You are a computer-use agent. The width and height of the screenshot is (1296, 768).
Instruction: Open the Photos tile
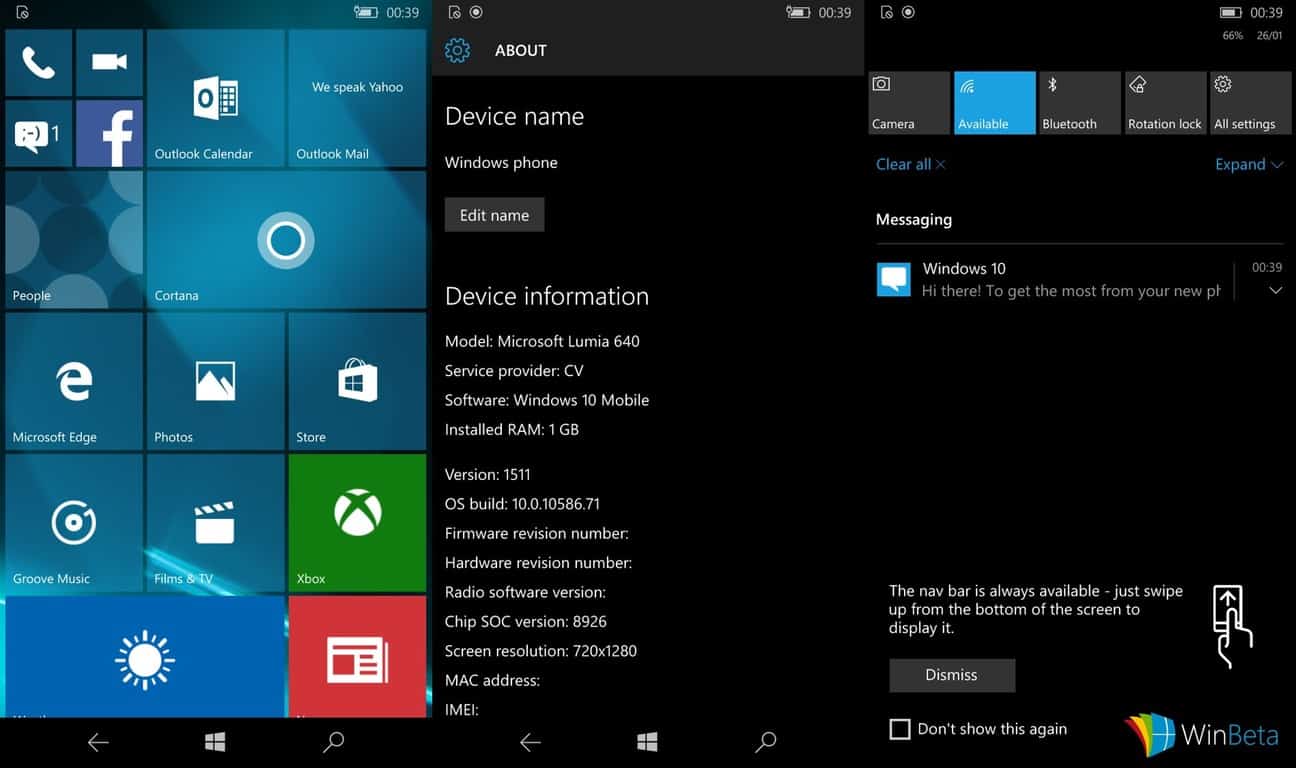point(215,380)
